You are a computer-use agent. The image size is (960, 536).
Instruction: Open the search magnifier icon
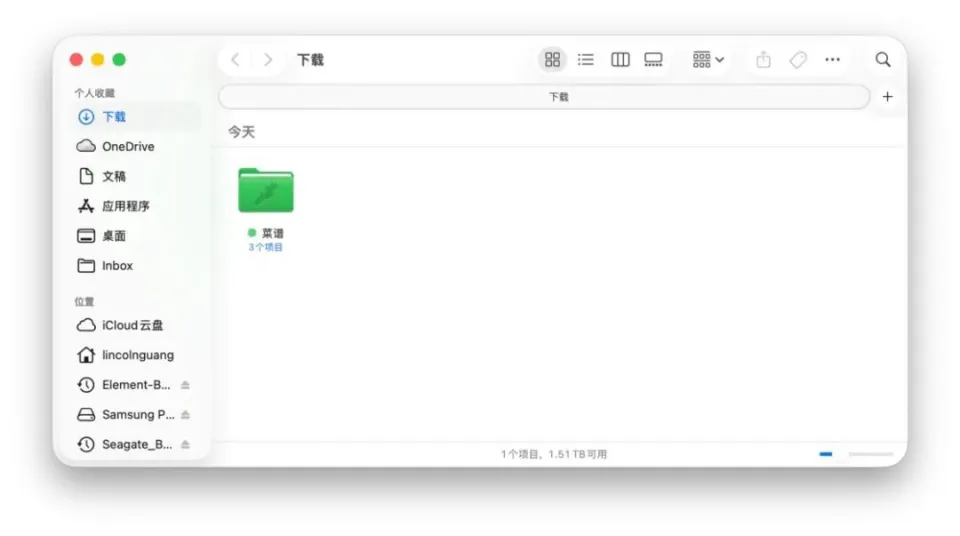tap(883, 60)
